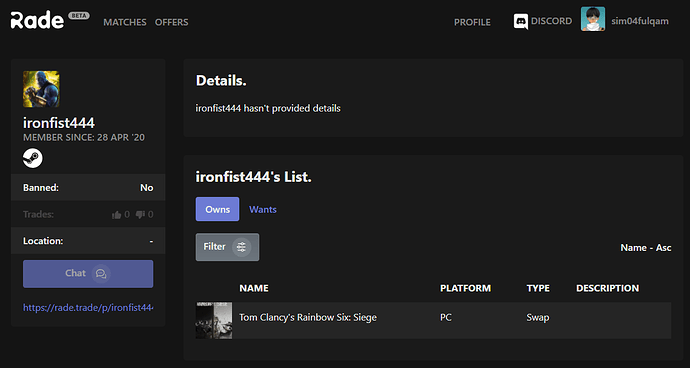
Task: Start a Chat with ironfist444
Action: [88, 274]
